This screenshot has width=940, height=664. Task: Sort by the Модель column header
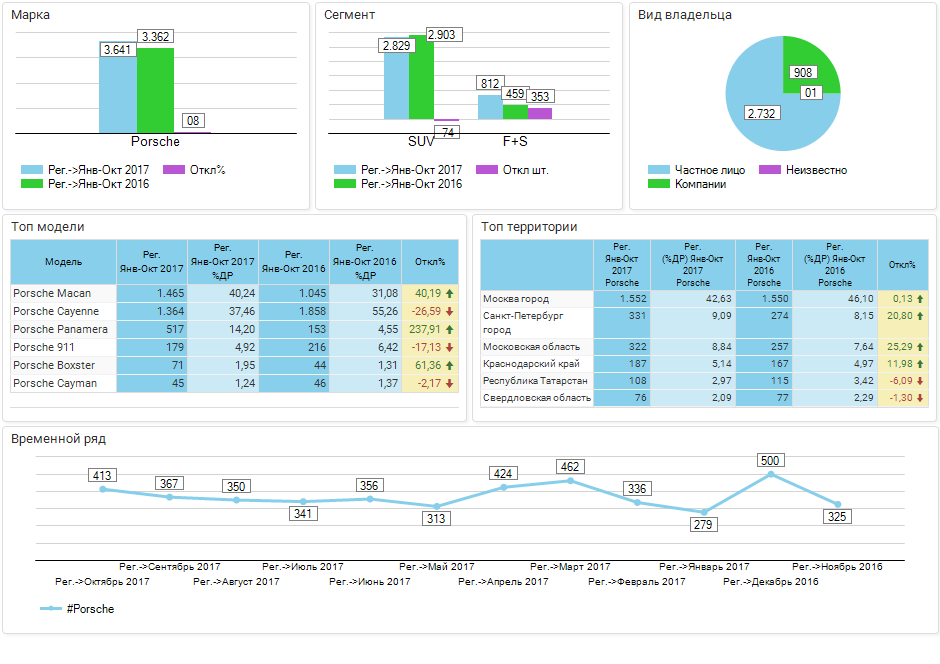pyautogui.click(x=64, y=262)
